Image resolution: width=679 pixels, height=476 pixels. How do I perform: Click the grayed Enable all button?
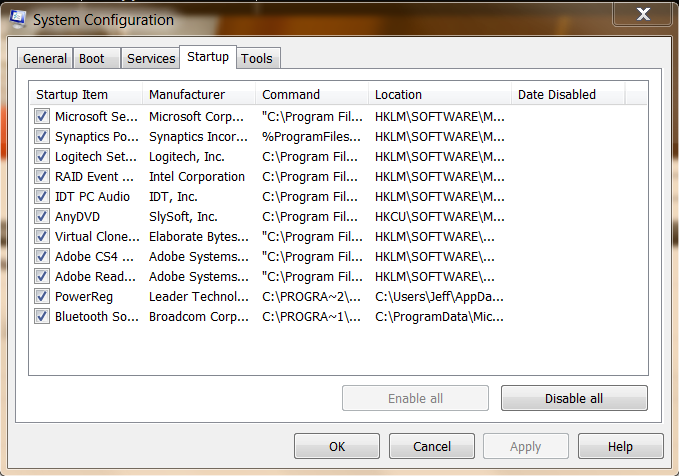(415, 398)
